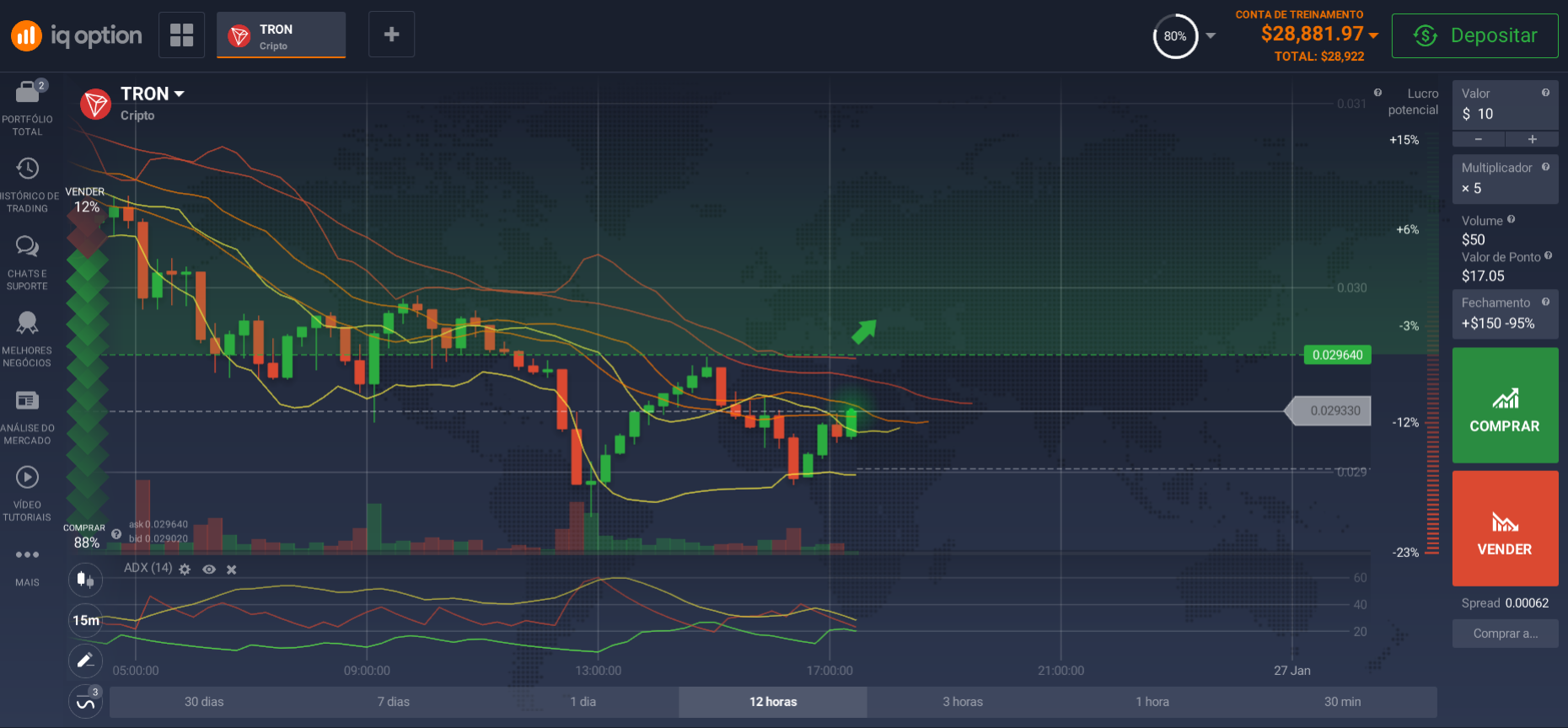Open the 80% progress circle
The width and height of the screenshot is (1568, 728).
pos(1175,36)
